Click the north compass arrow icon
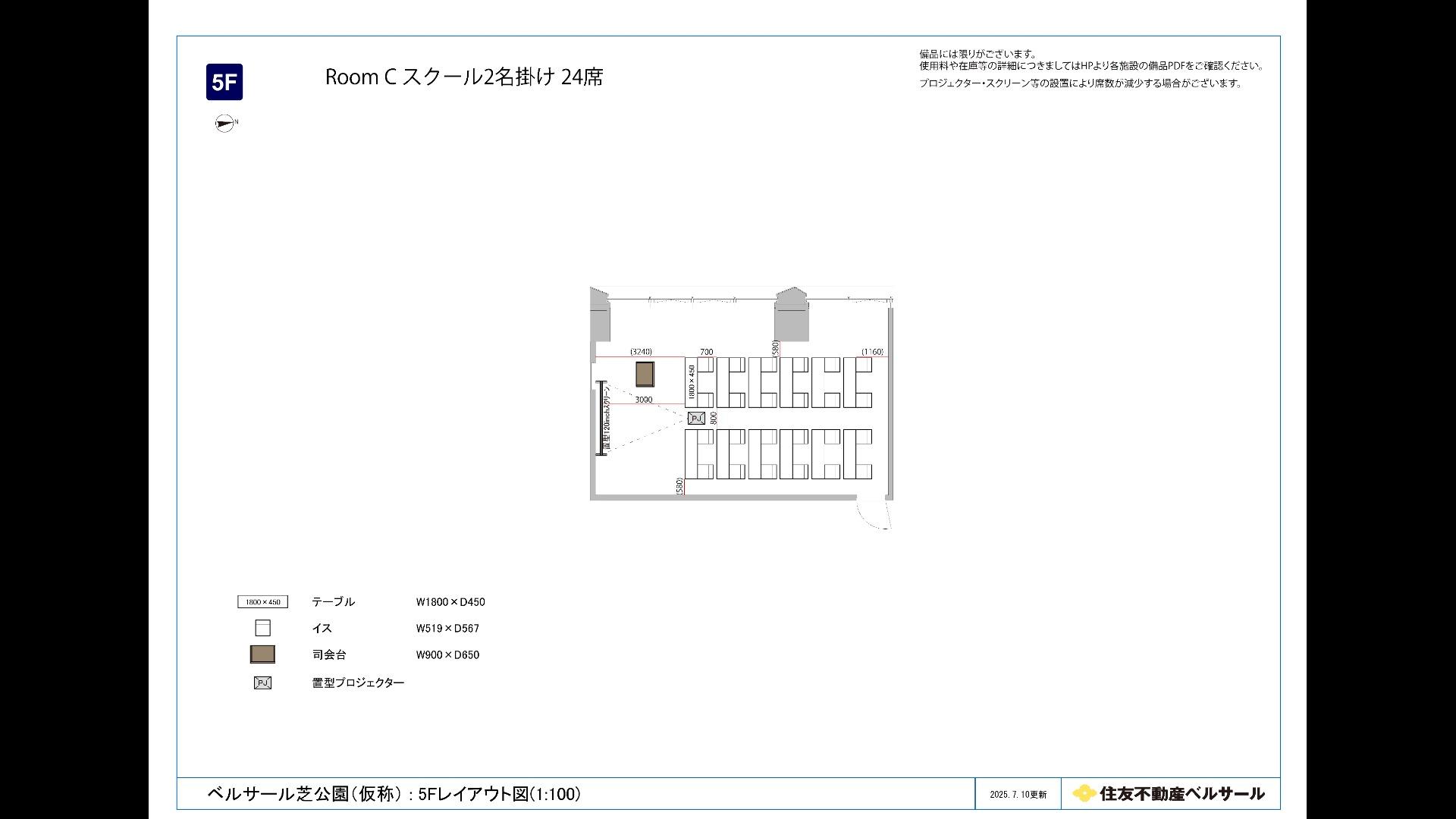Image resolution: width=1456 pixels, height=819 pixels. pos(225,123)
